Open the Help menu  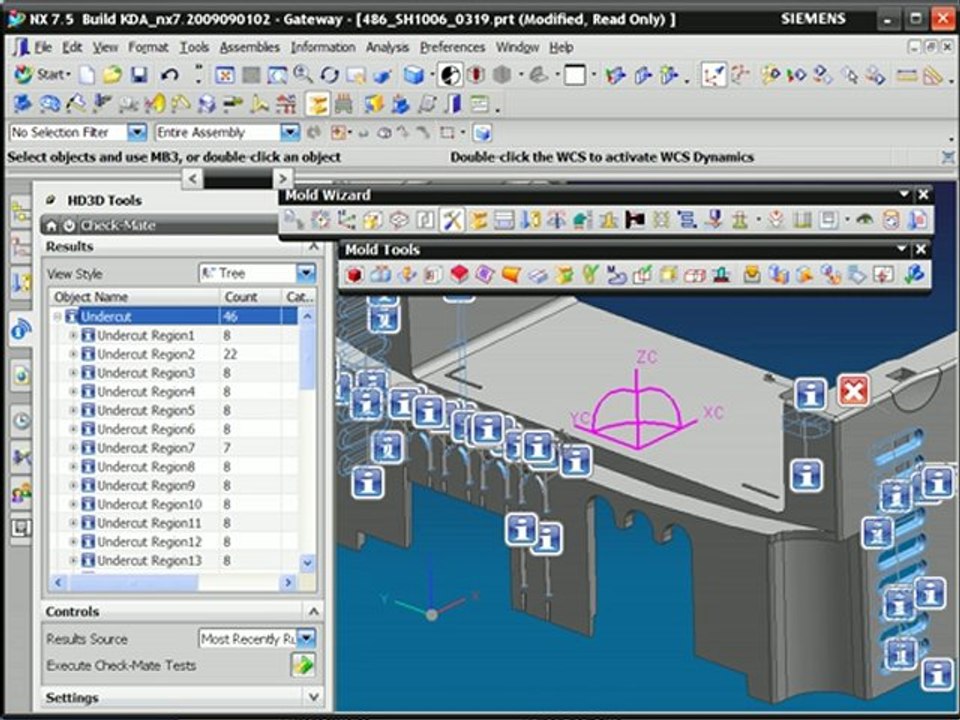tap(561, 47)
